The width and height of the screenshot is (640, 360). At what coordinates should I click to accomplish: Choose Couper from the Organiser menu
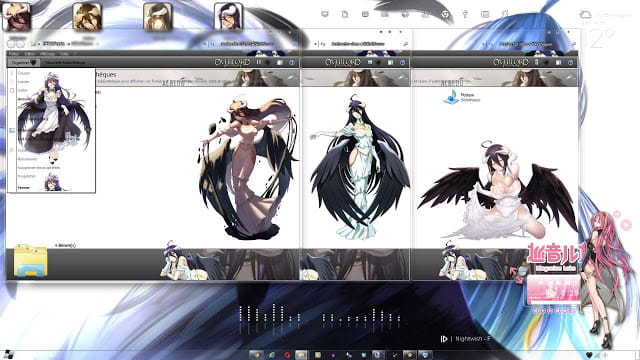[24, 73]
